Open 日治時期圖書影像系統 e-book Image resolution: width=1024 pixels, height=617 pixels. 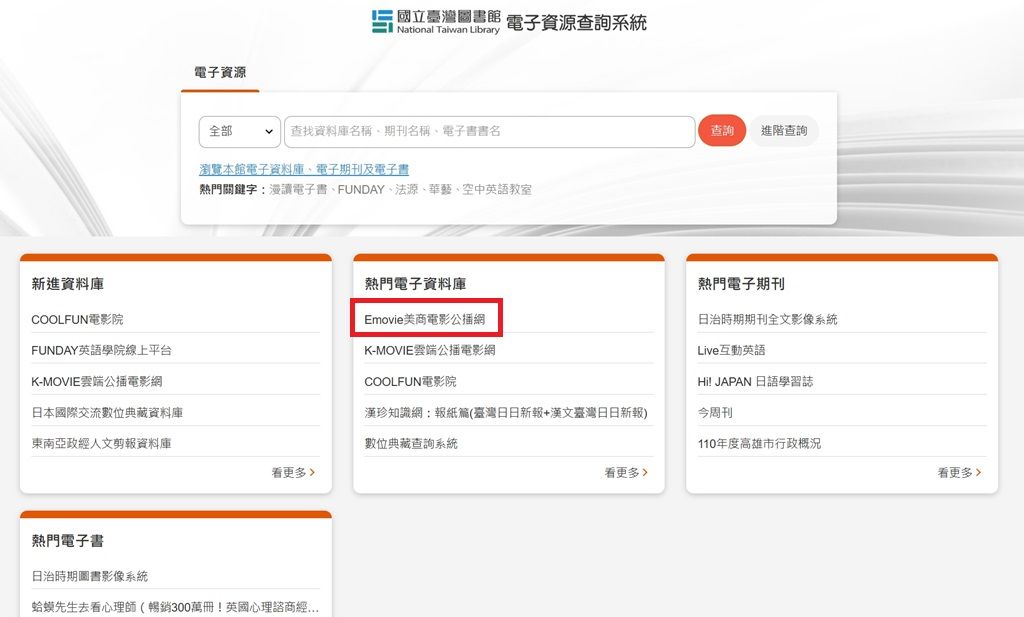point(89,576)
